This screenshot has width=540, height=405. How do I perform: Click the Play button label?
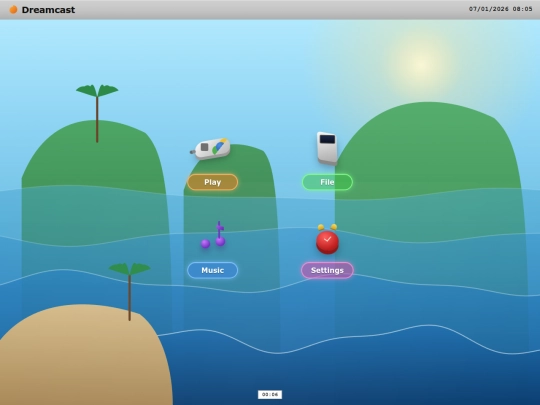coord(212,182)
